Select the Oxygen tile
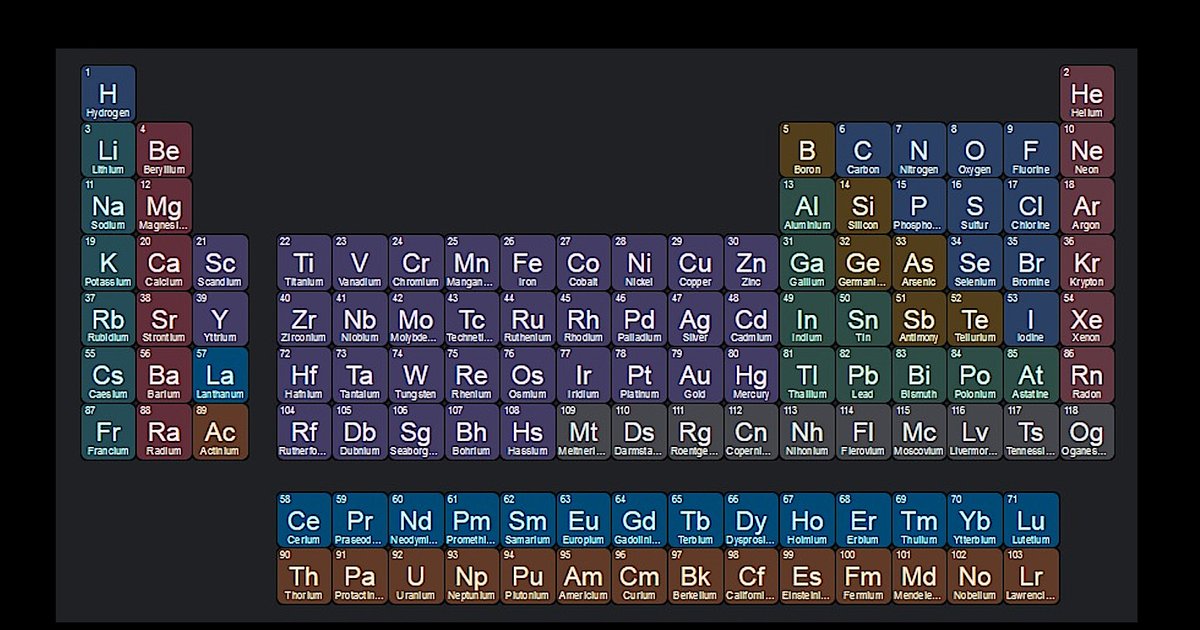 (975, 151)
